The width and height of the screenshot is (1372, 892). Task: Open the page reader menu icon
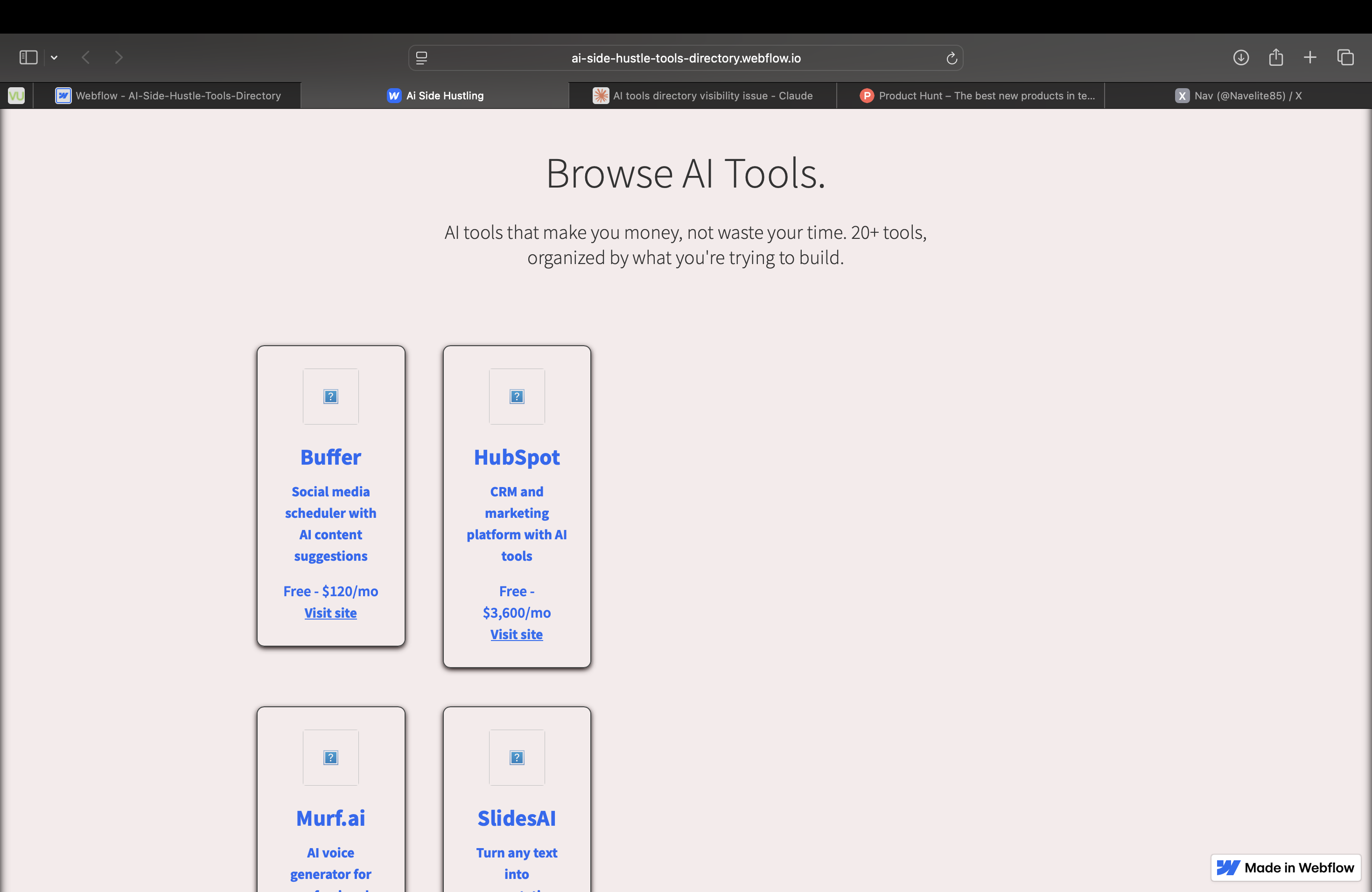pyautogui.click(x=421, y=58)
